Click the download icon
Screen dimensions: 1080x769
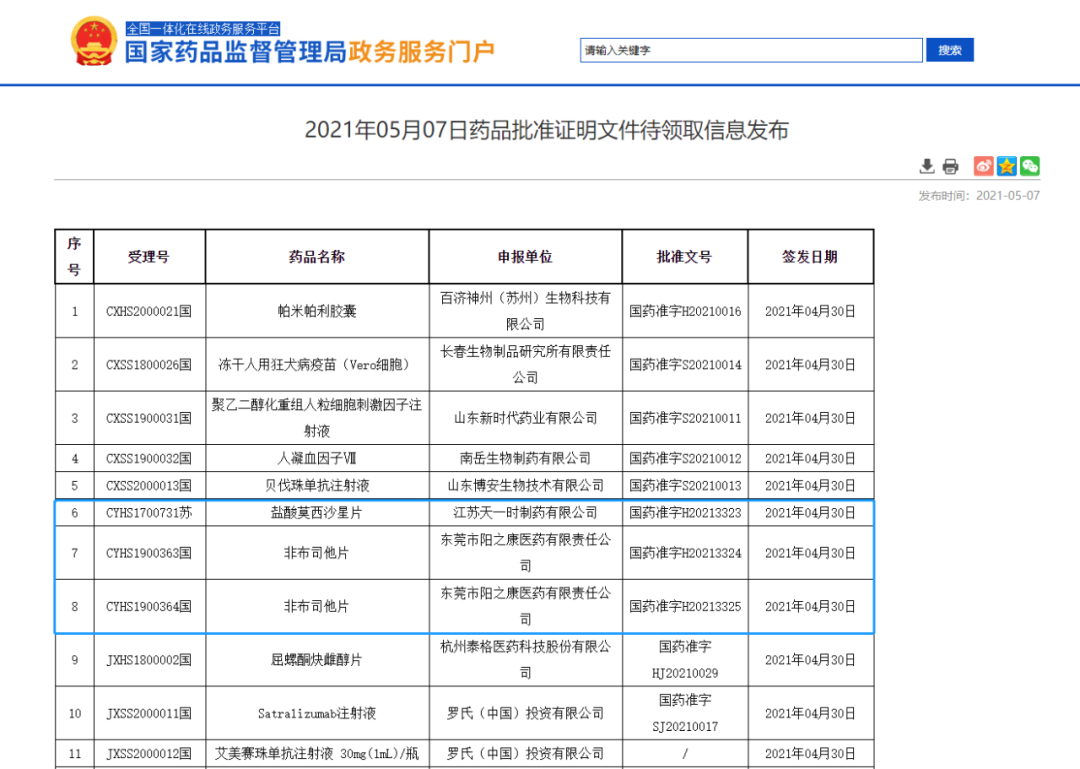[927, 166]
